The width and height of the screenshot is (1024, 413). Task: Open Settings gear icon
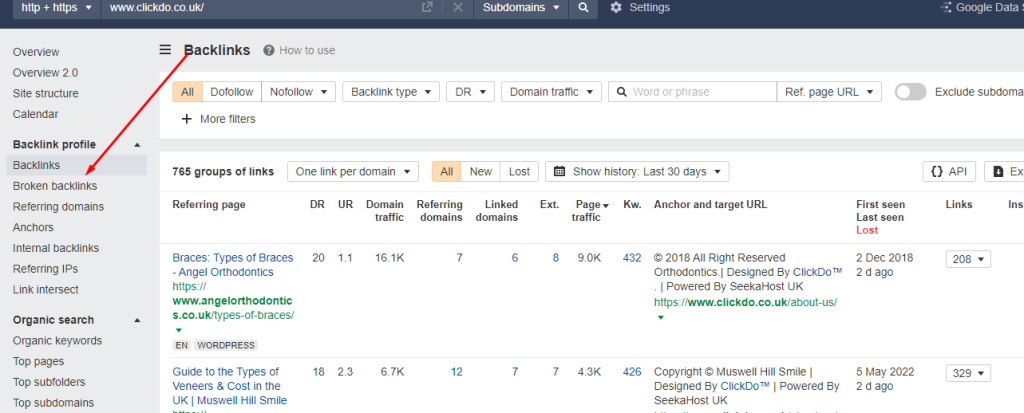(x=616, y=8)
